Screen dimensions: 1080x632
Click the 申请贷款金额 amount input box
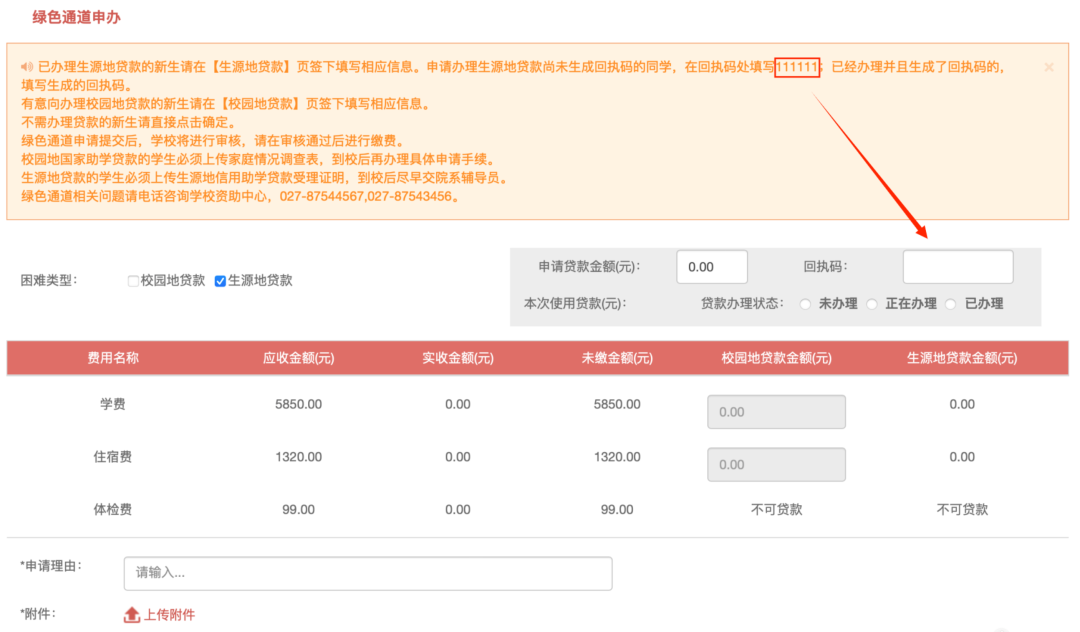click(x=711, y=266)
